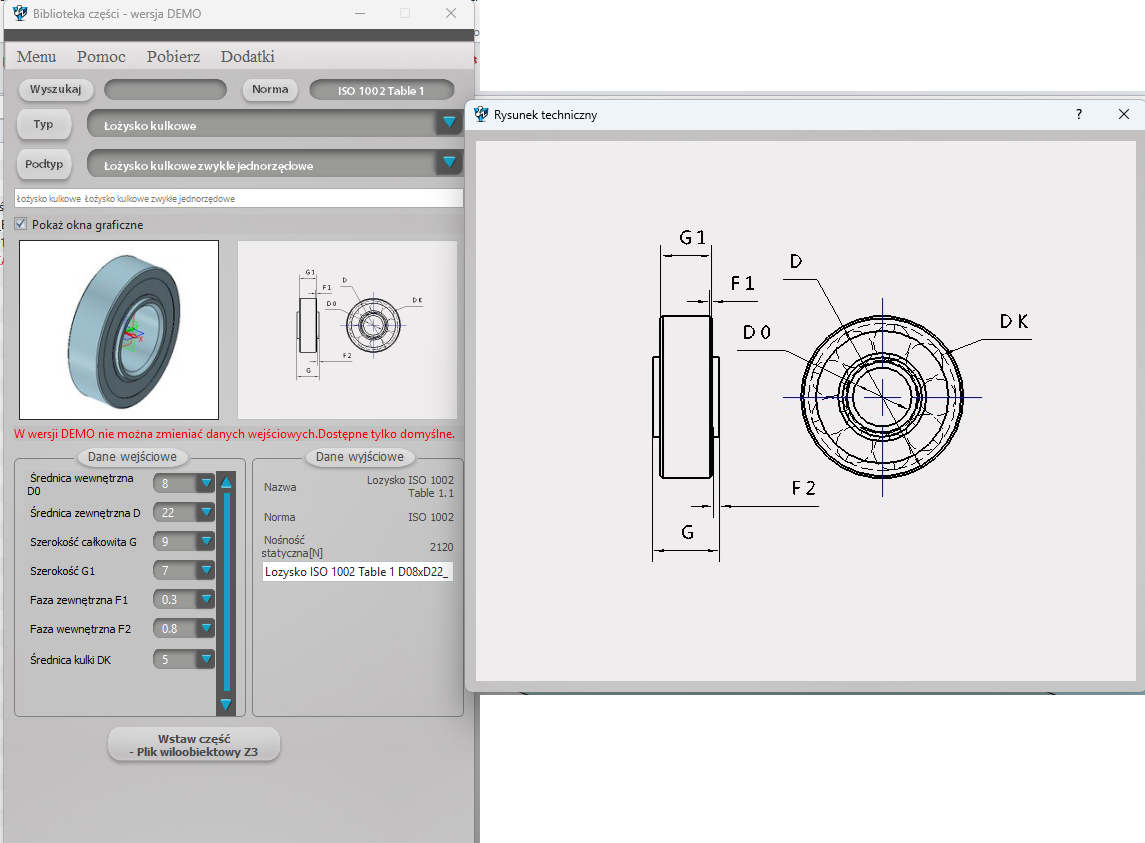The image size is (1145, 843).
Task: Open the Pobierz menu
Action: pos(173,57)
